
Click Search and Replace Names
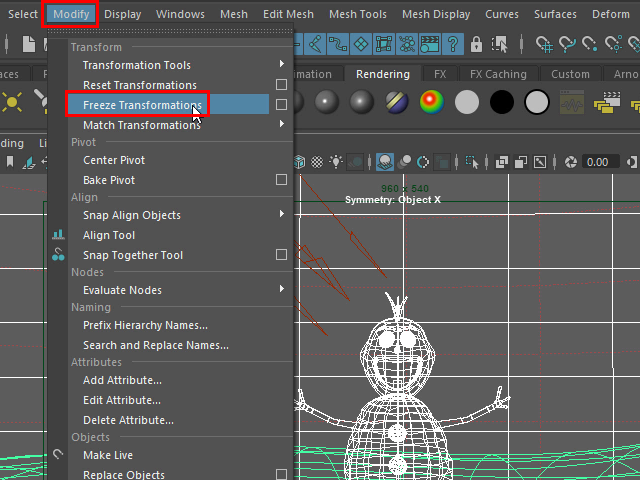point(156,345)
